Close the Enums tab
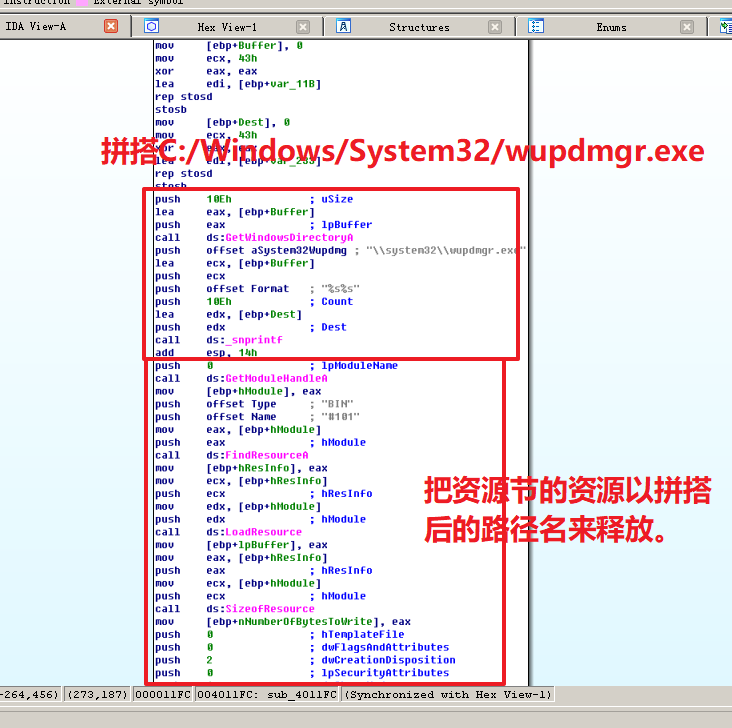This screenshot has width=732, height=728. point(687,27)
